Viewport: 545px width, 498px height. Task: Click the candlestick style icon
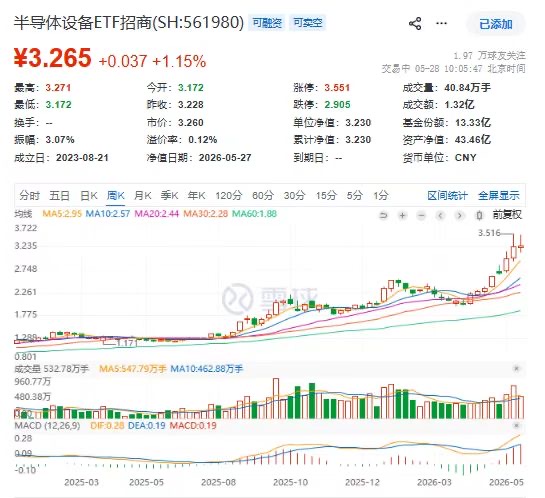(x=479, y=215)
